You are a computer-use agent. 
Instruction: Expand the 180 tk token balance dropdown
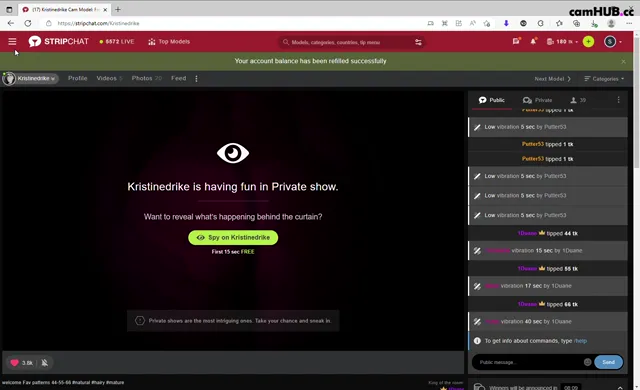(562, 42)
